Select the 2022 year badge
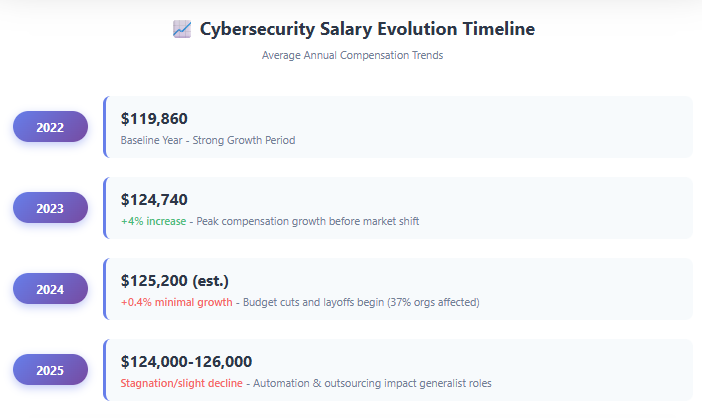This screenshot has height=418, width=702. 50,127
